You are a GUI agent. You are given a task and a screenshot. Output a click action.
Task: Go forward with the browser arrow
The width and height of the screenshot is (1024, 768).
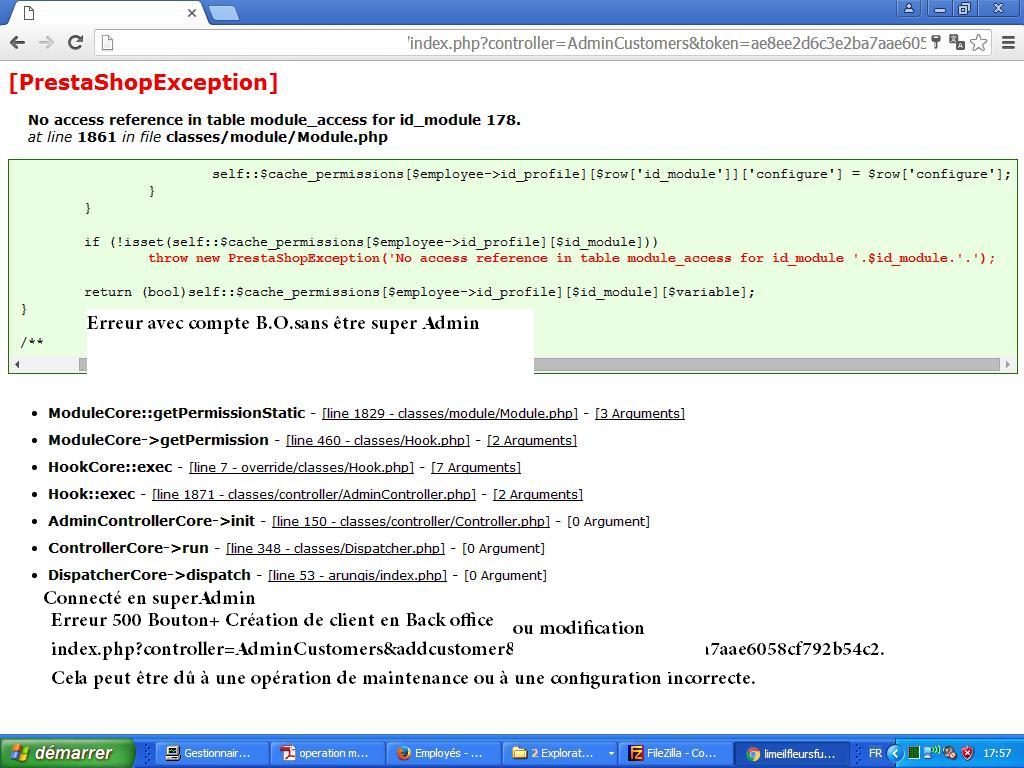46,43
